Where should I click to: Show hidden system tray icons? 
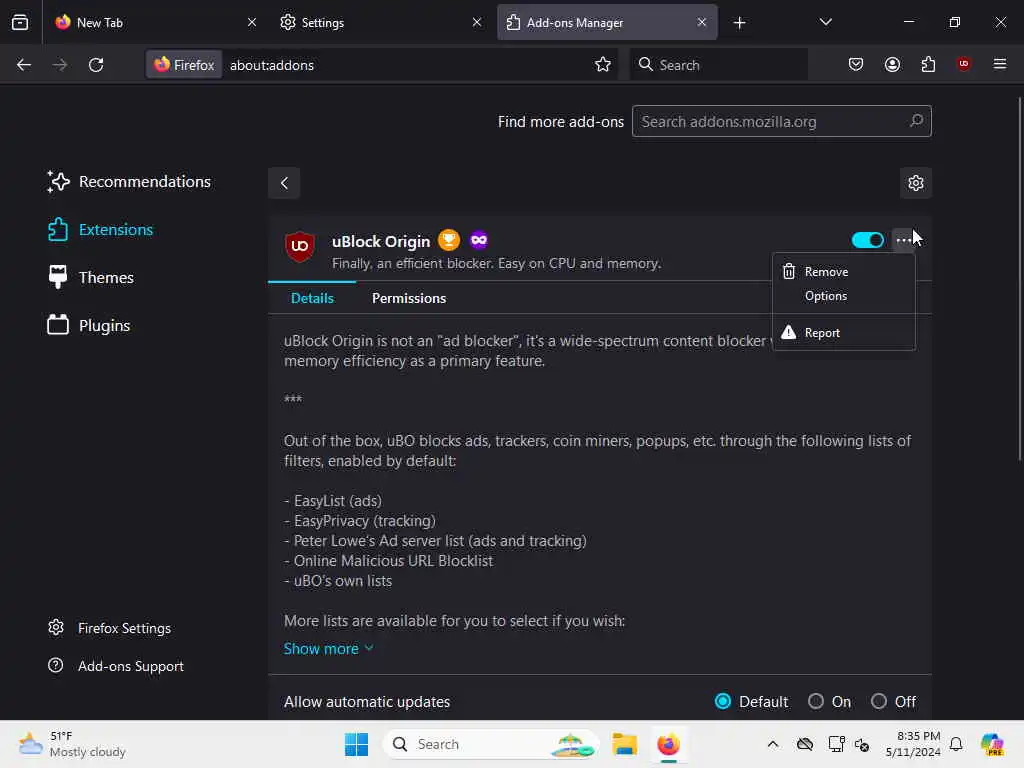[x=773, y=744]
